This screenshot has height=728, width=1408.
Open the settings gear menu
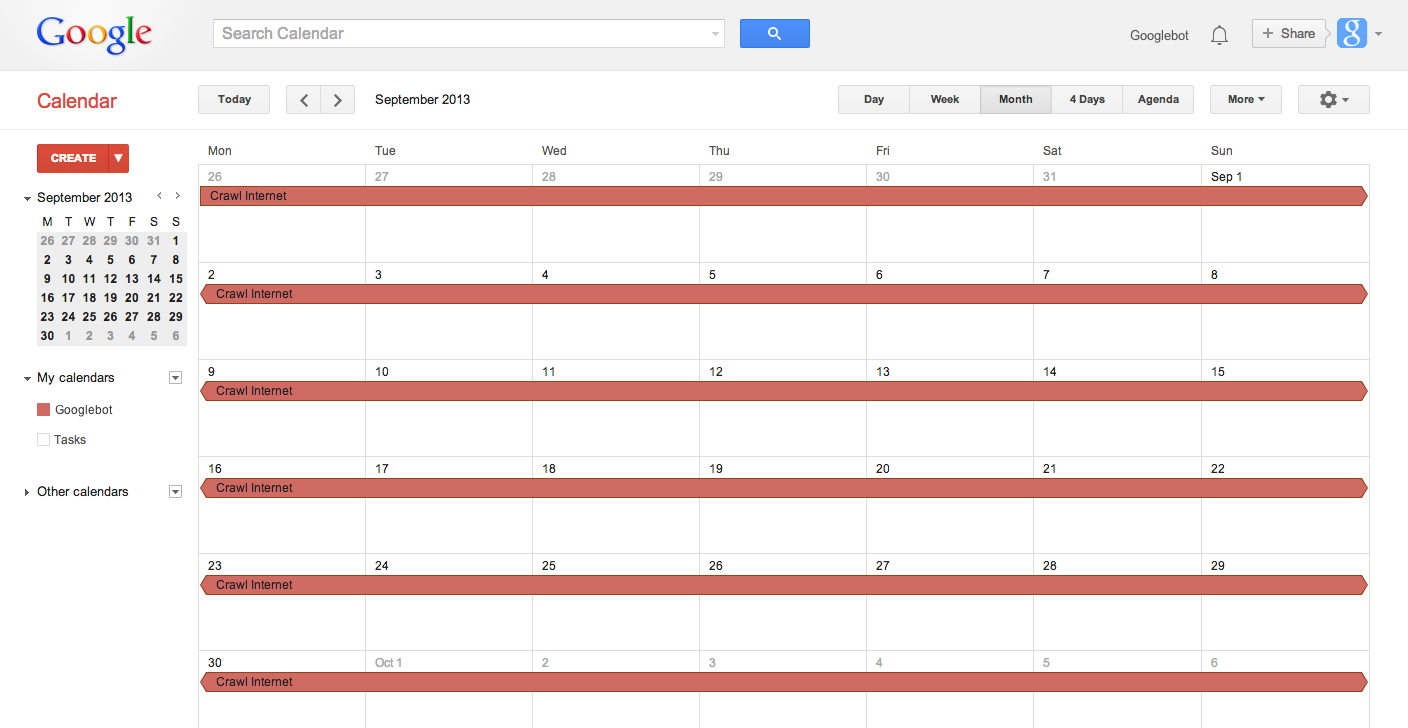tap(1333, 99)
